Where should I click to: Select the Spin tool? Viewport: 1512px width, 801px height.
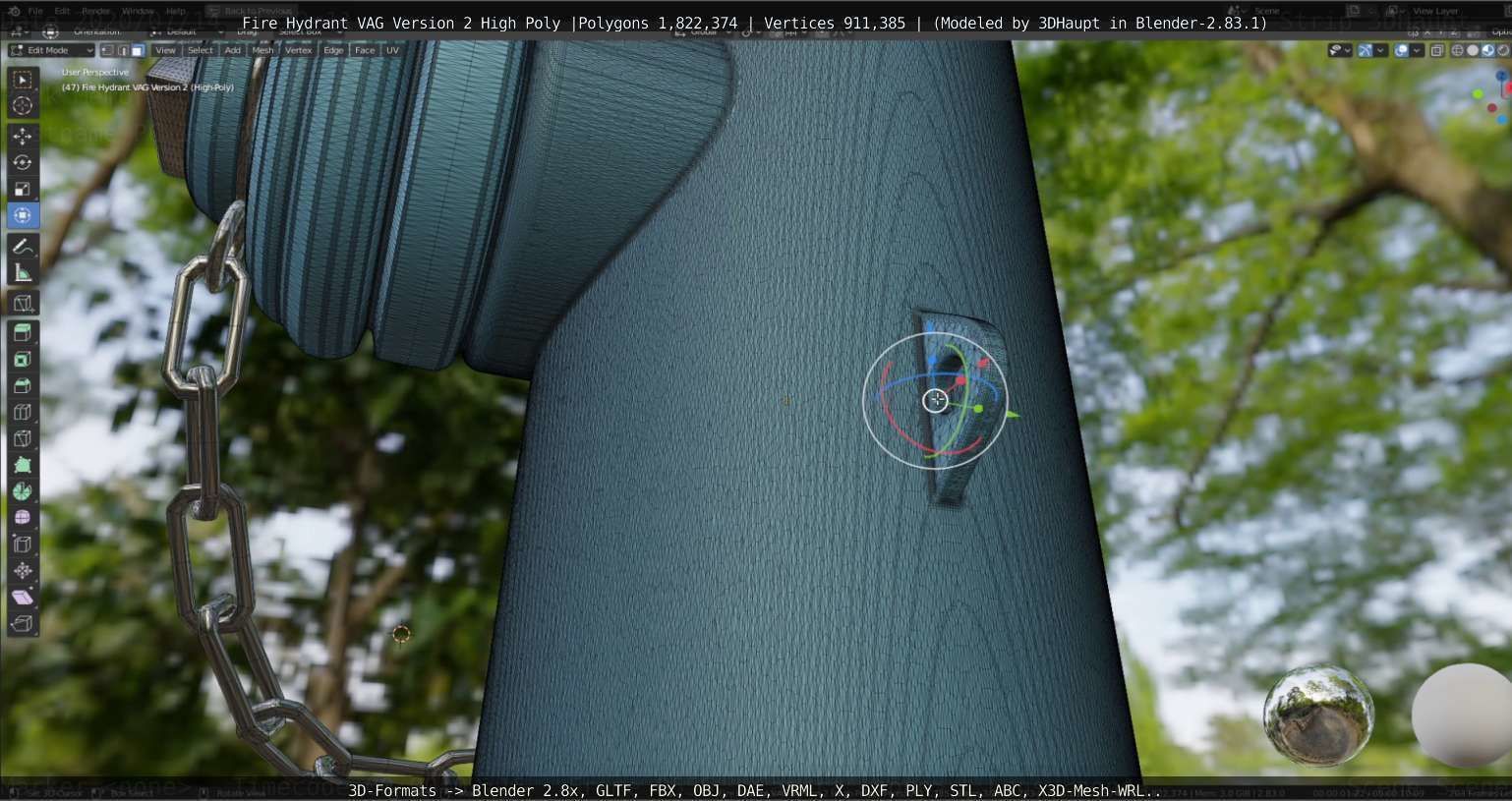pos(23,491)
